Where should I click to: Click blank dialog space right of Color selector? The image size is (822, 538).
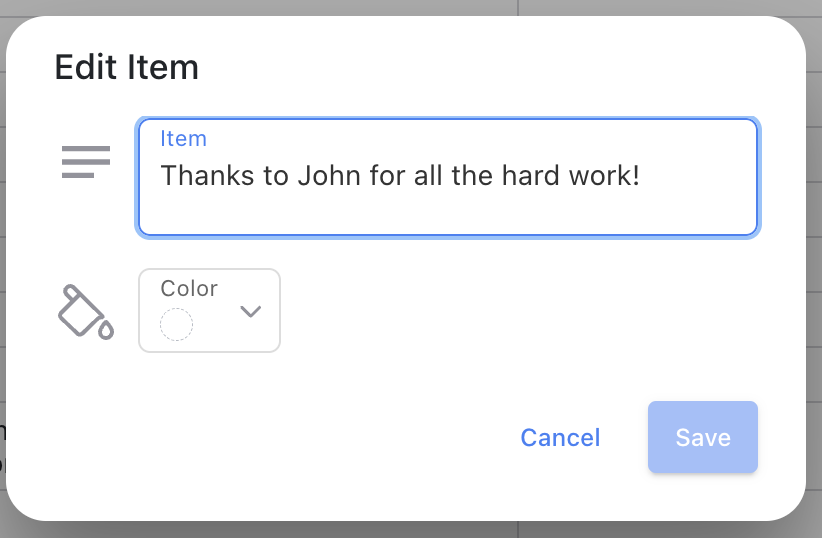[x=519, y=310]
